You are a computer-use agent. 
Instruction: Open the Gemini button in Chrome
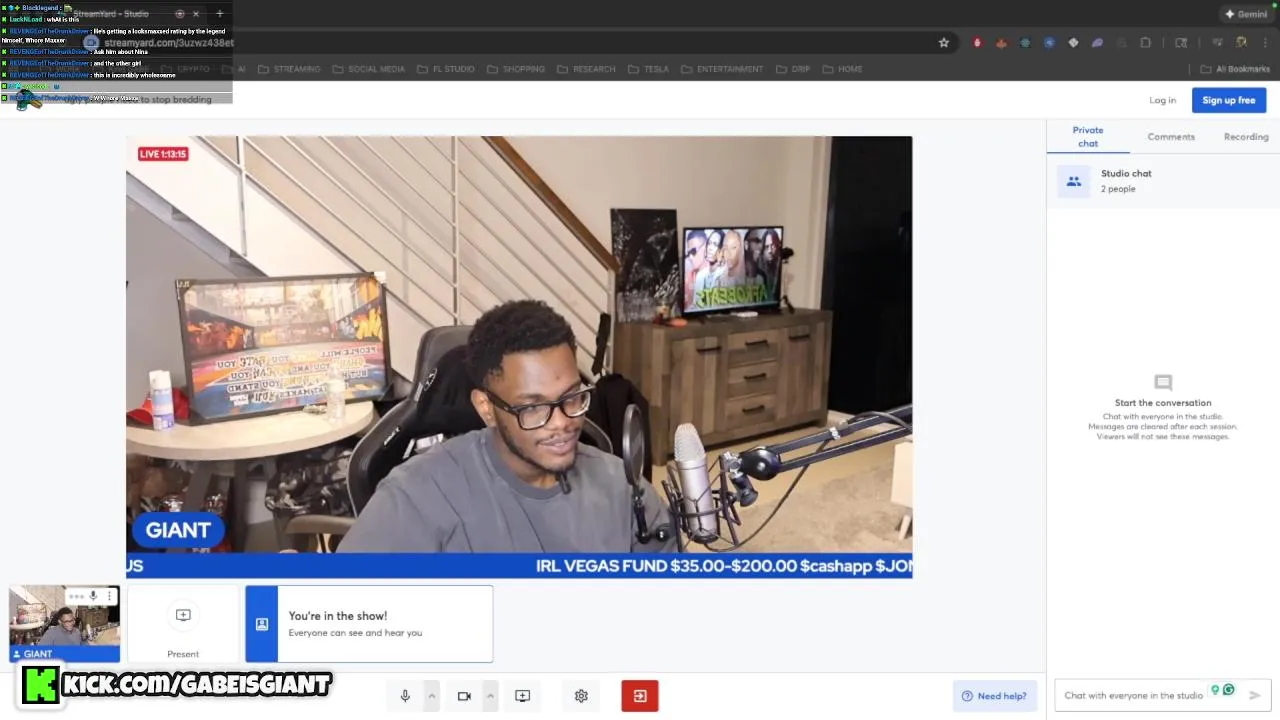click(1245, 14)
